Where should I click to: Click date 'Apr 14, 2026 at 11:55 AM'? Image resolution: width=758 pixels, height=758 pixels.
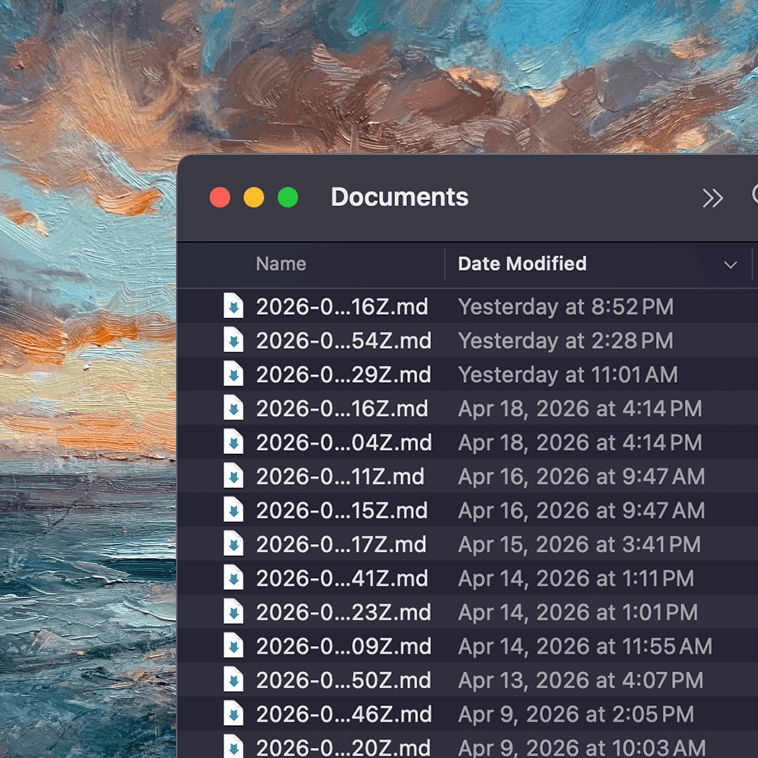click(x=585, y=646)
